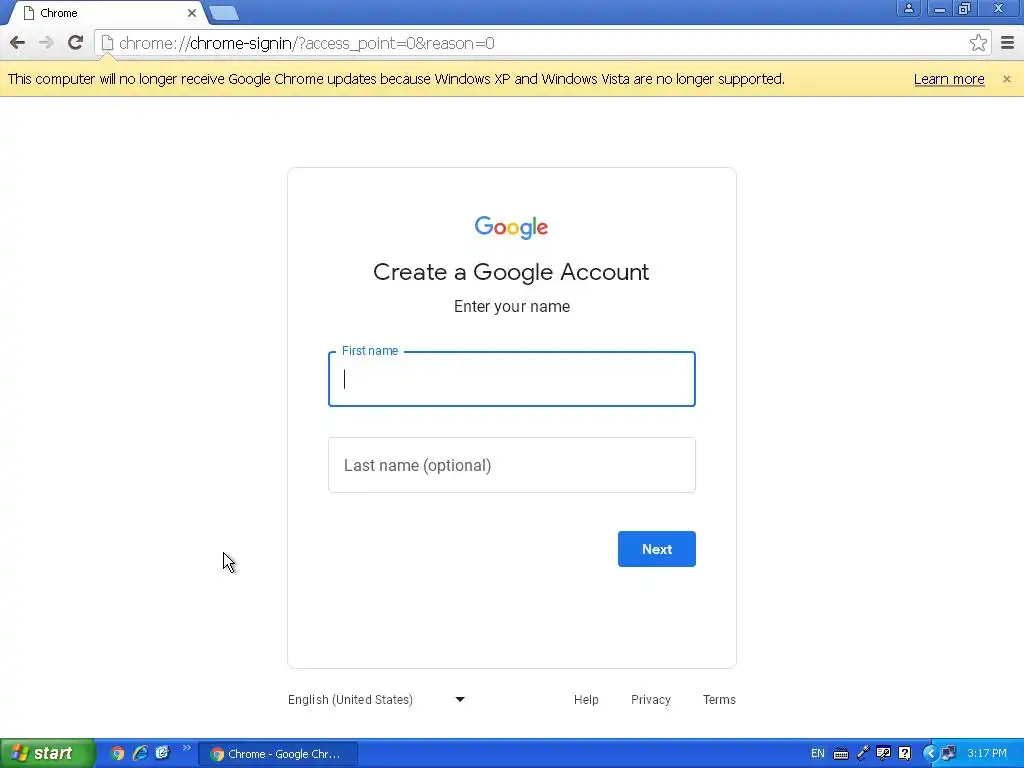This screenshot has height=768, width=1024.
Task: Click the First name field
Action: tap(512, 379)
